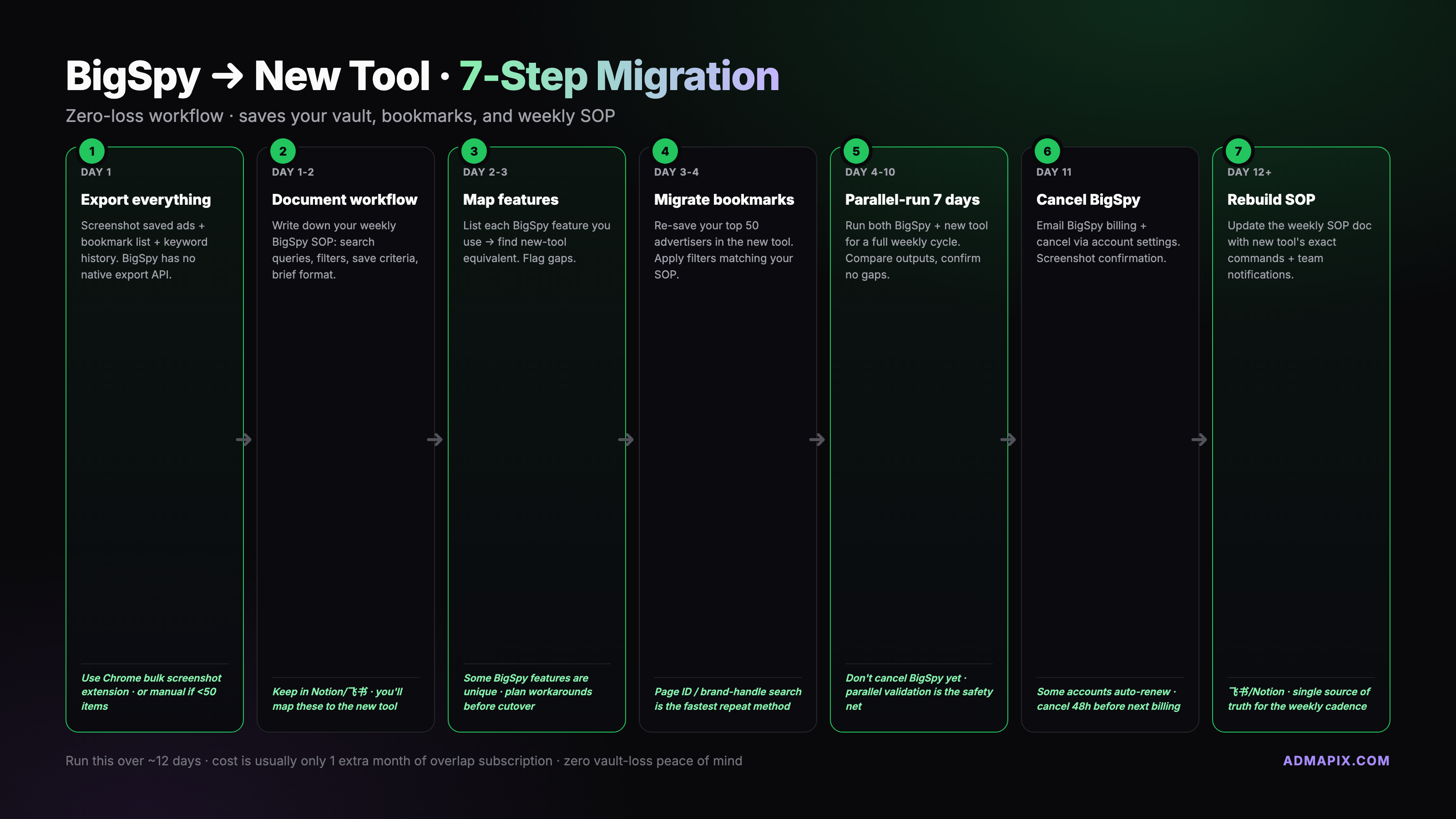
Task: Click the Rebuild SOP heading
Action: coord(1271,200)
